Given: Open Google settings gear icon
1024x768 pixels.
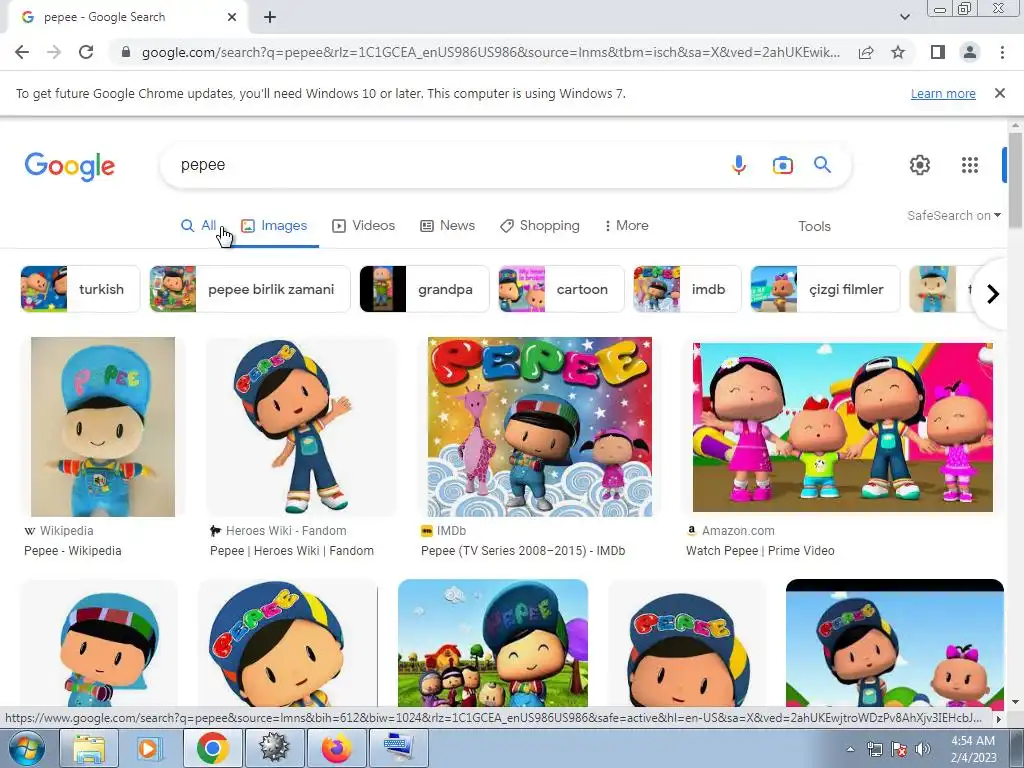Looking at the screenshot, I should pos(920,165).
